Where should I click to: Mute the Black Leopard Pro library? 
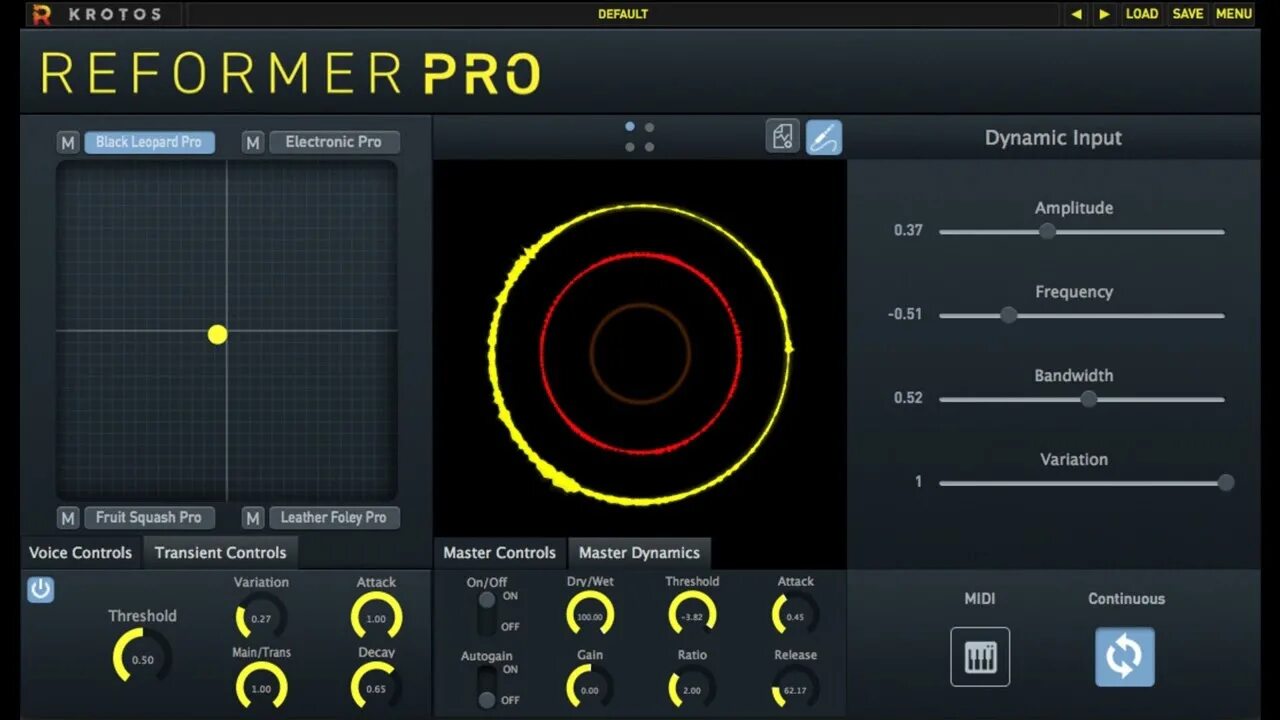coord(68,143)
